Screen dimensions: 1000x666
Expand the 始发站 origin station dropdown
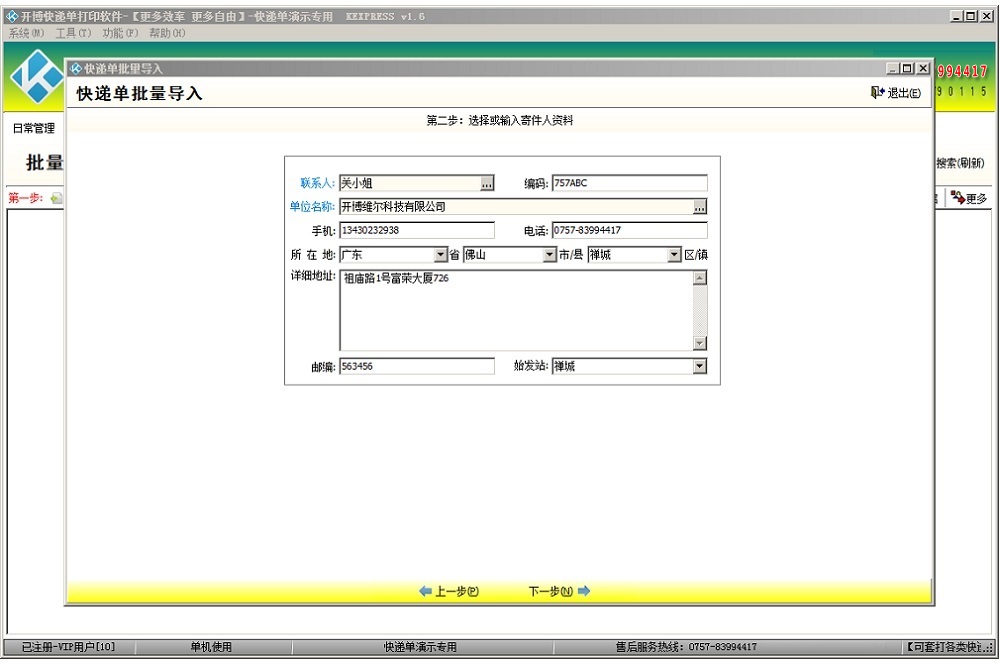pos(700,366)
